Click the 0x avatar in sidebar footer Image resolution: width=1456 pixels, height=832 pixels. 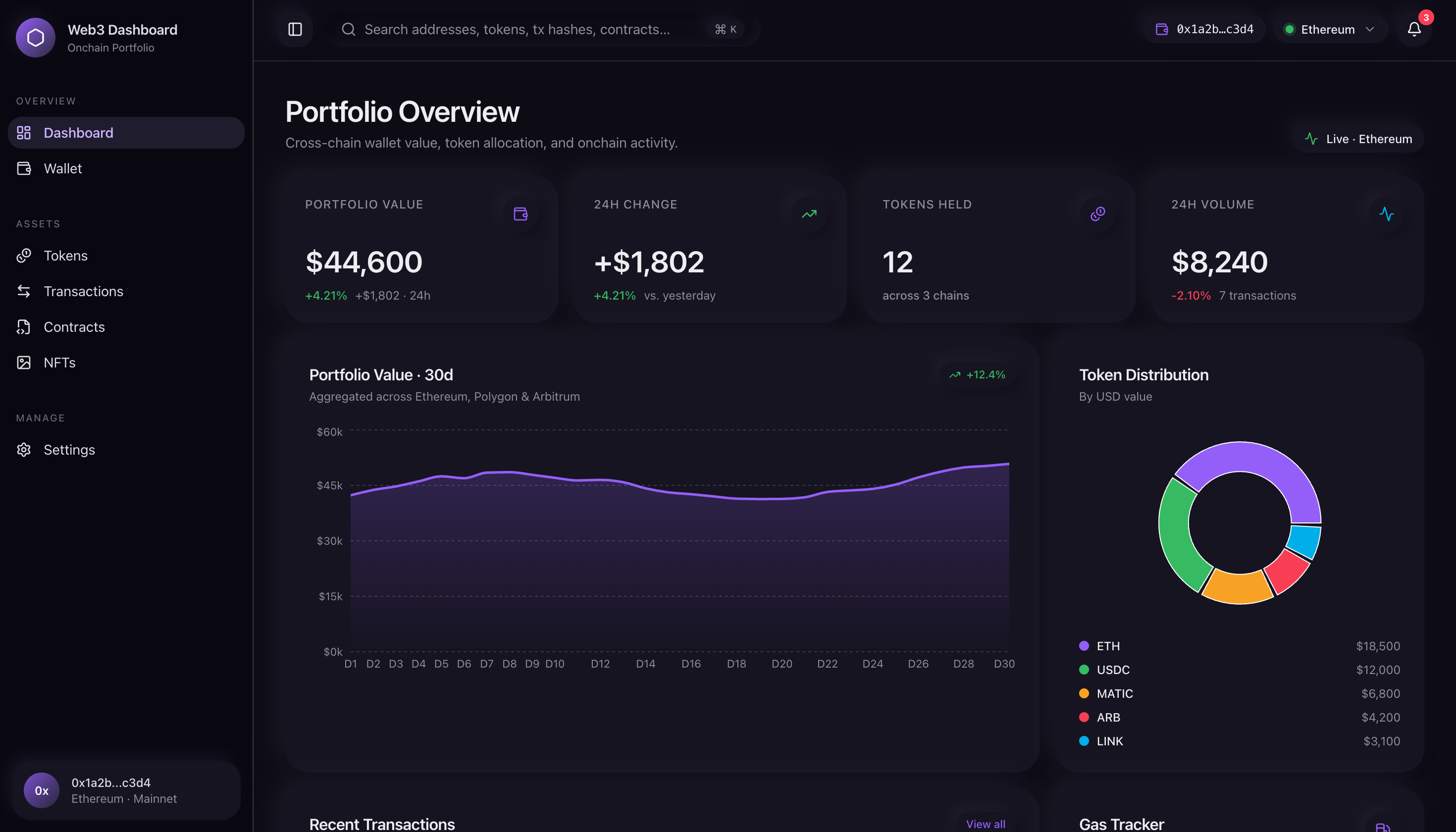tap(41, 790)
